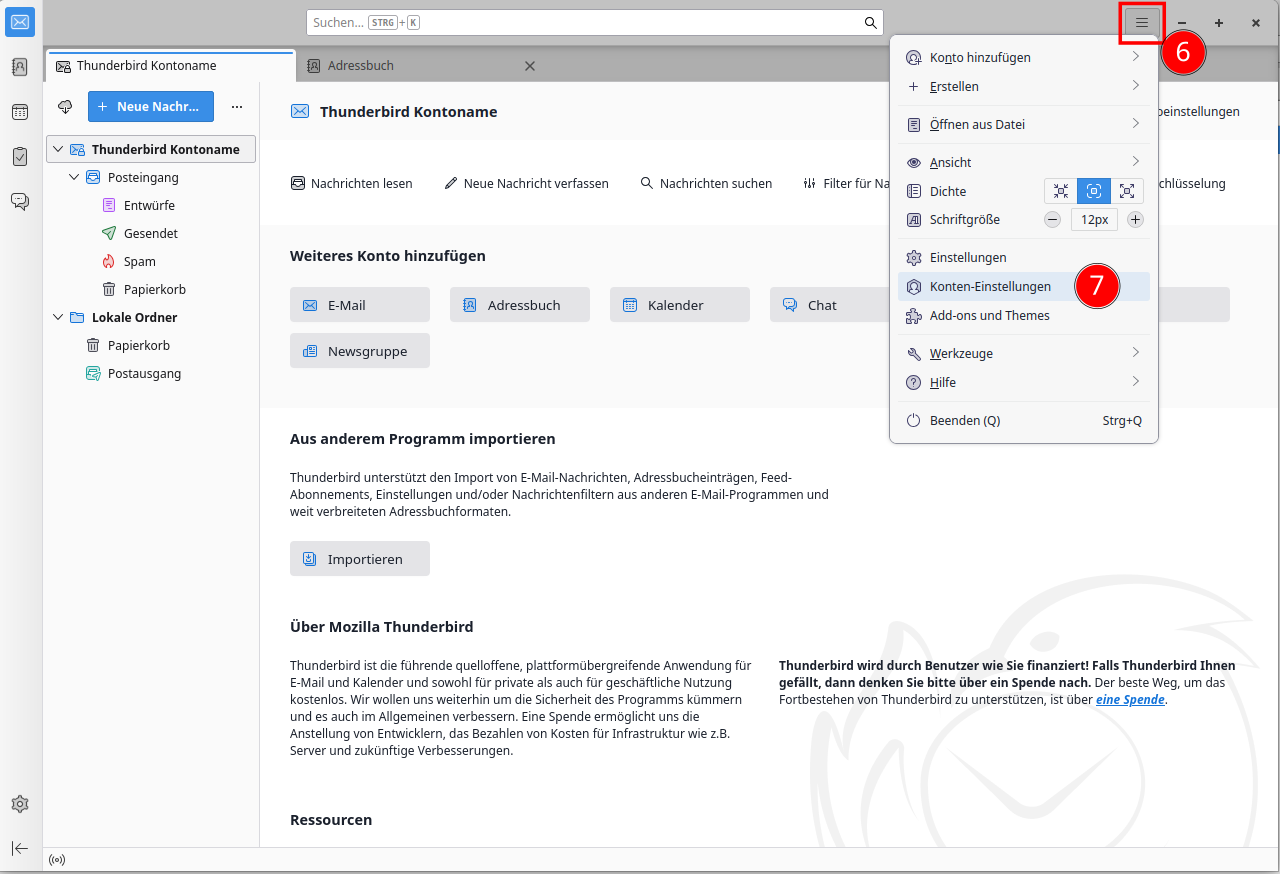
Task: Switch to the Calendar space icon
Action: coord(20,112)
